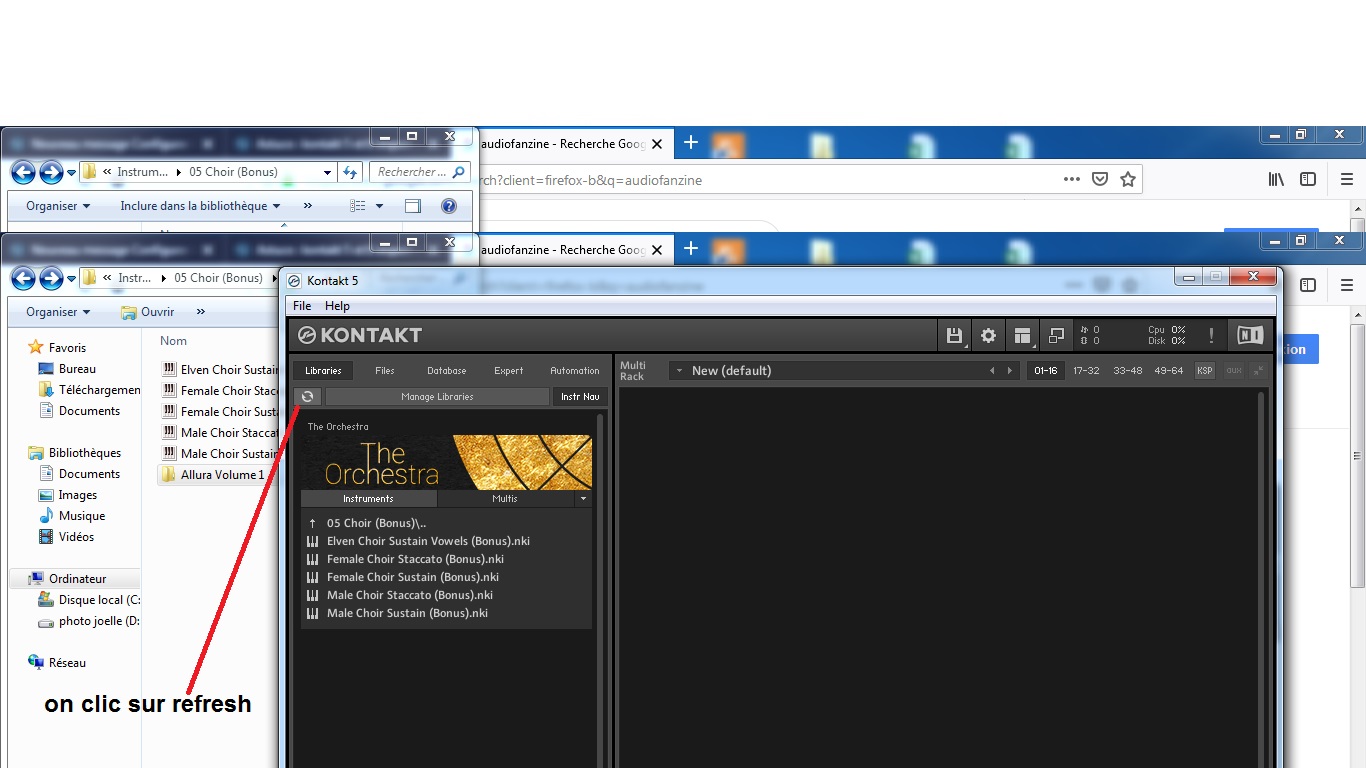Open the dropdown arrow next to Multis

click(x=583, y=499)
